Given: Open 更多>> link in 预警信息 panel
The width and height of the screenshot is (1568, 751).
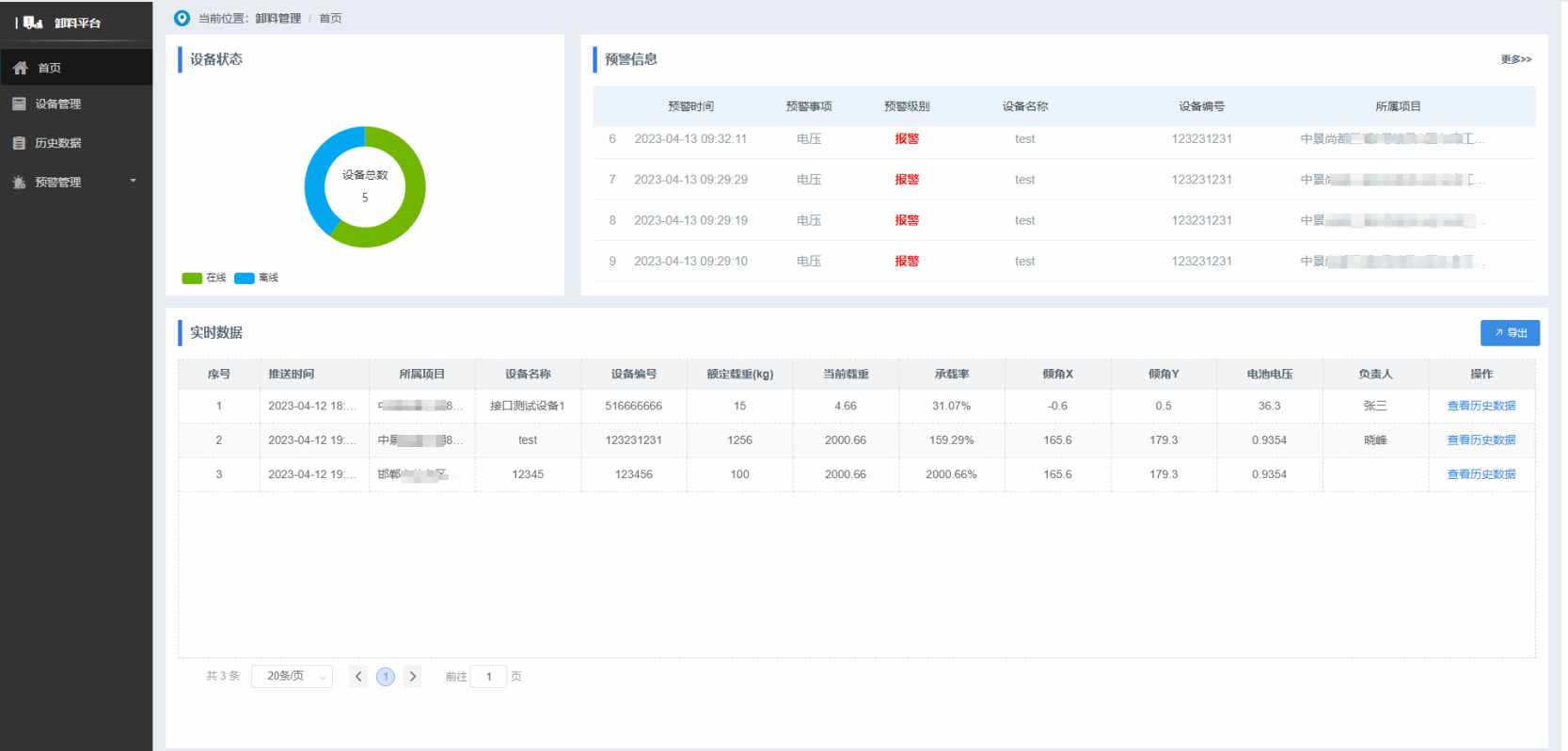Looking at the screenshot, I should click(1515, 59).
